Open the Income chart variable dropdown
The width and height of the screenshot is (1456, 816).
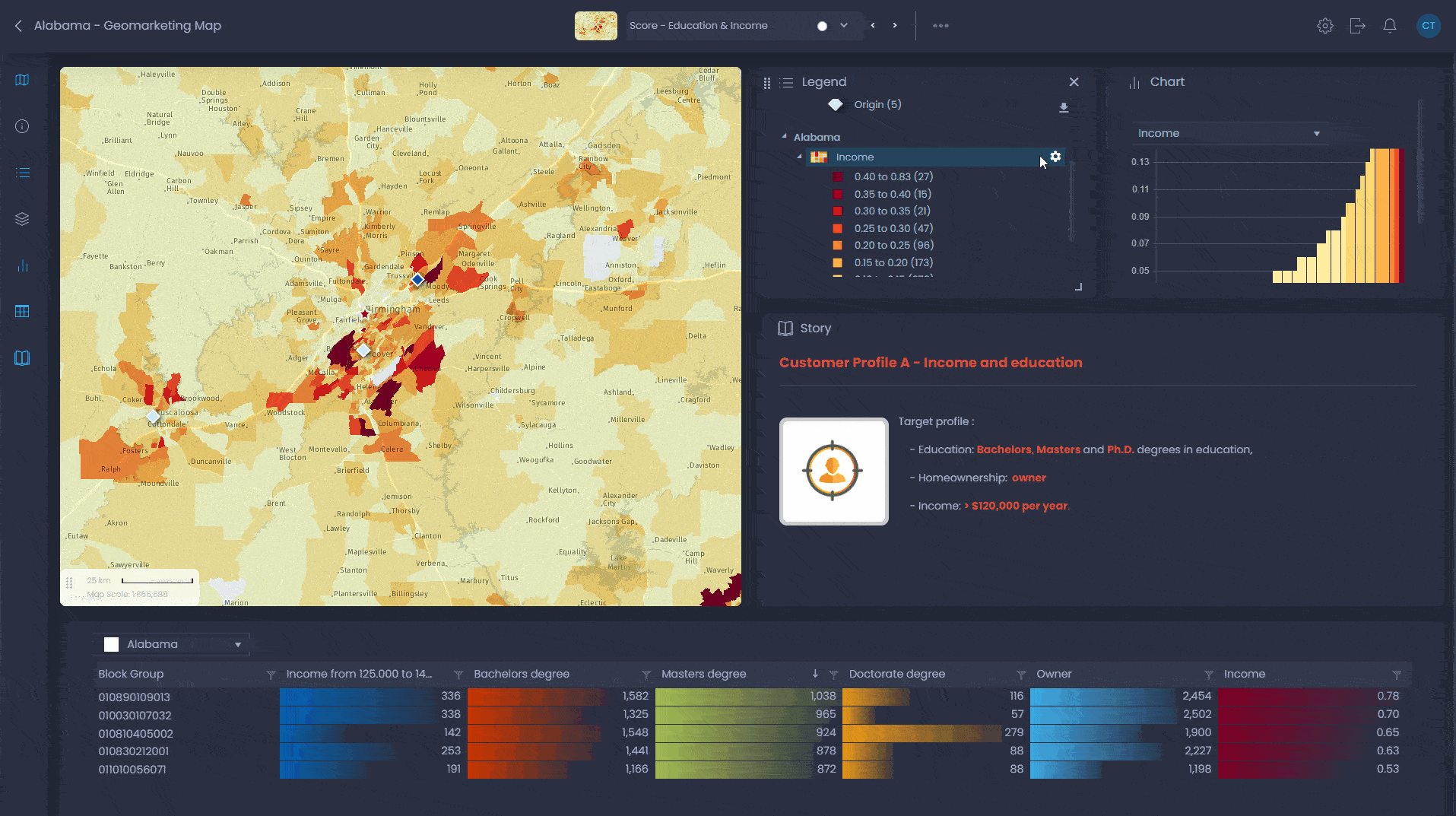(1229, 133)
